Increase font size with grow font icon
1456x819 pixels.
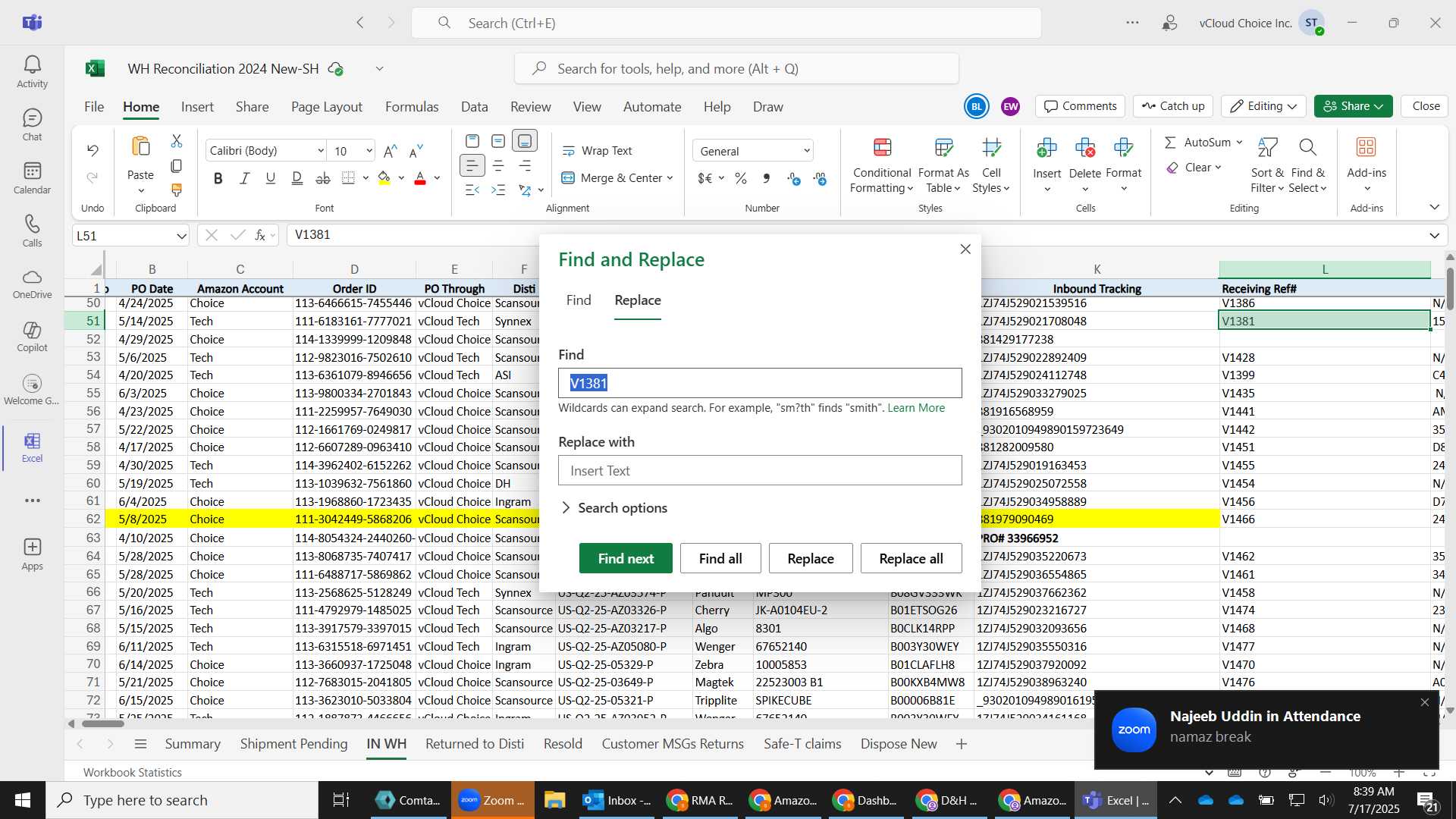[390, 151]
